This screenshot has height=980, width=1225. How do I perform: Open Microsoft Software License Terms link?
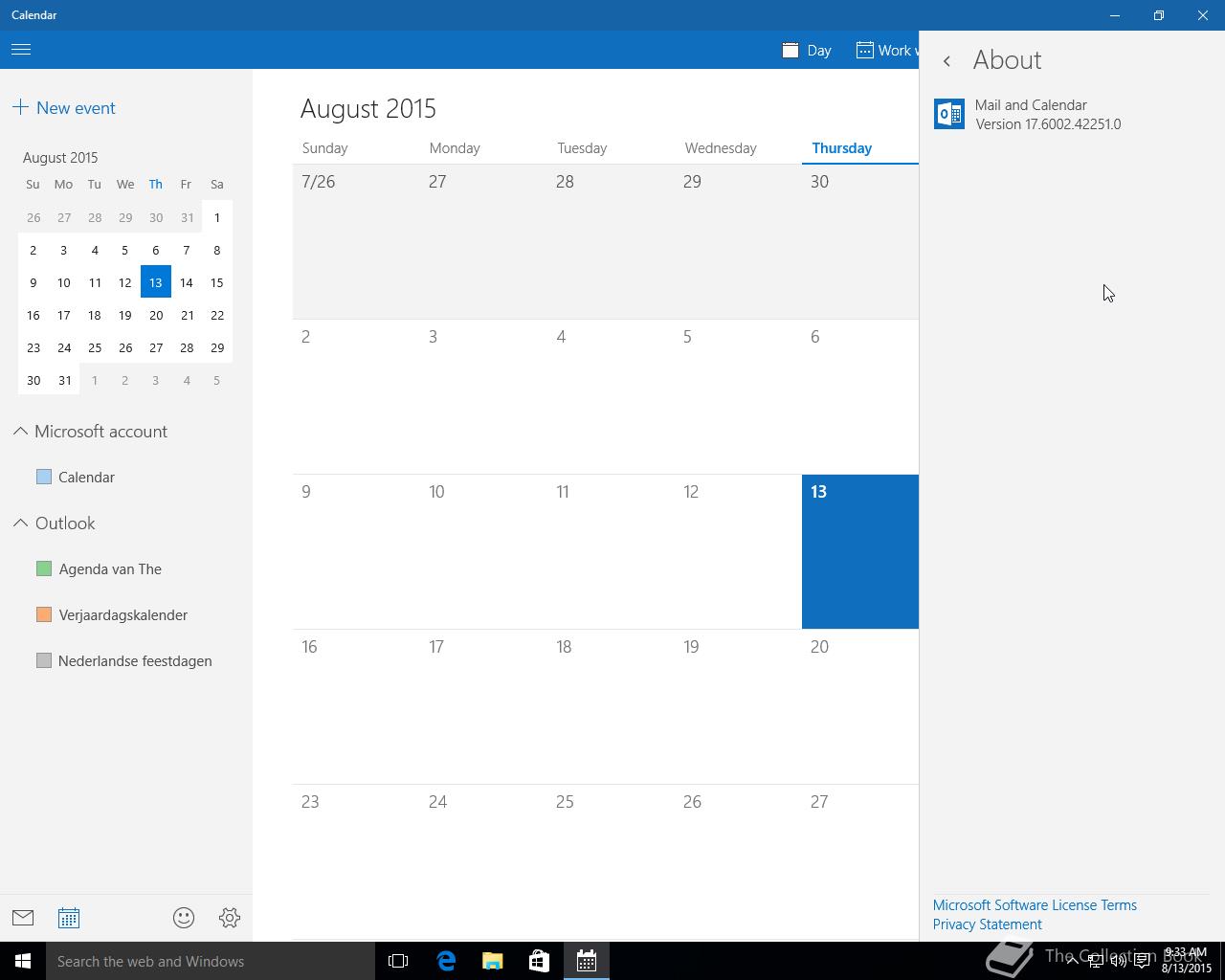tap(1035, 905)
